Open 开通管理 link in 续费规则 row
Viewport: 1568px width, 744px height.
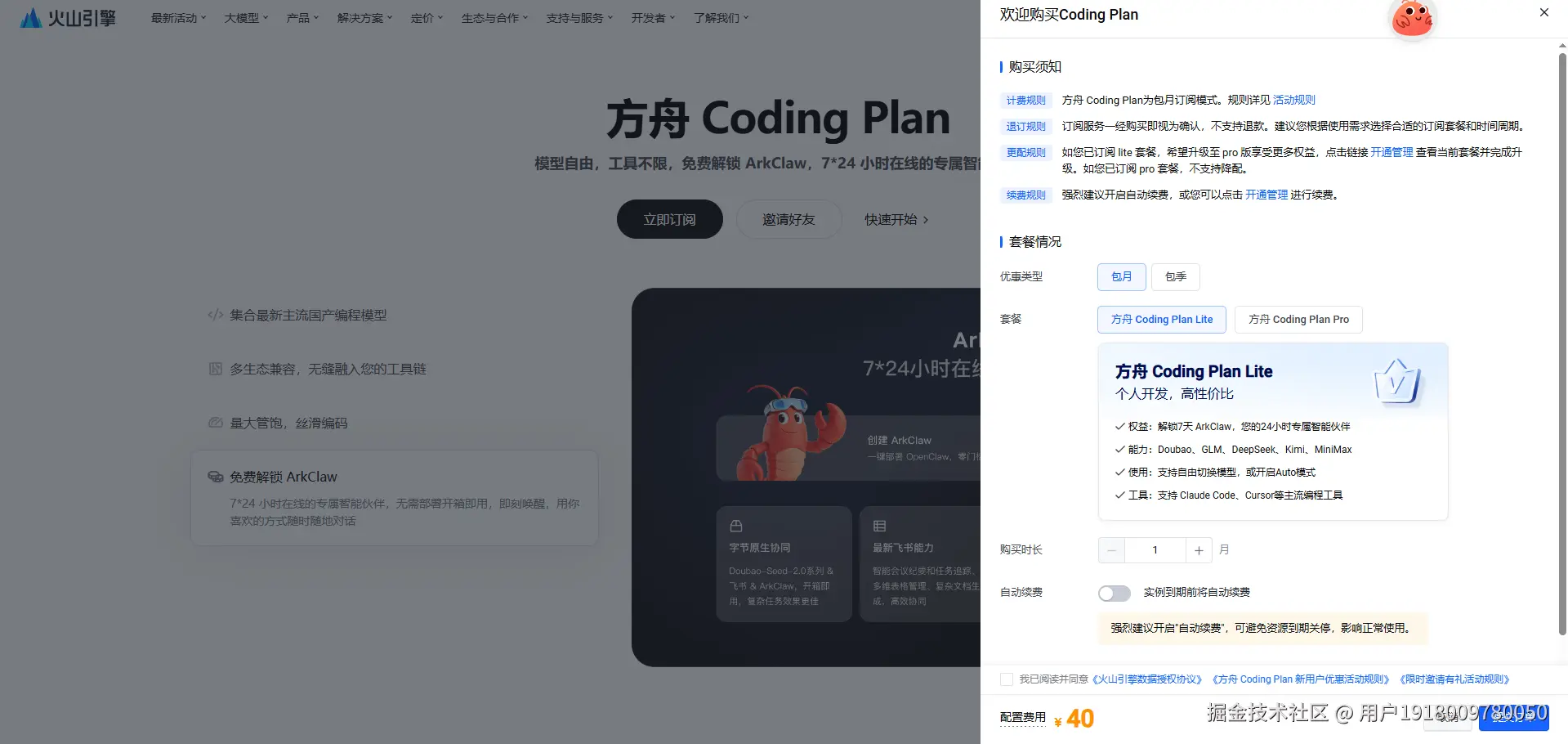1266,195
